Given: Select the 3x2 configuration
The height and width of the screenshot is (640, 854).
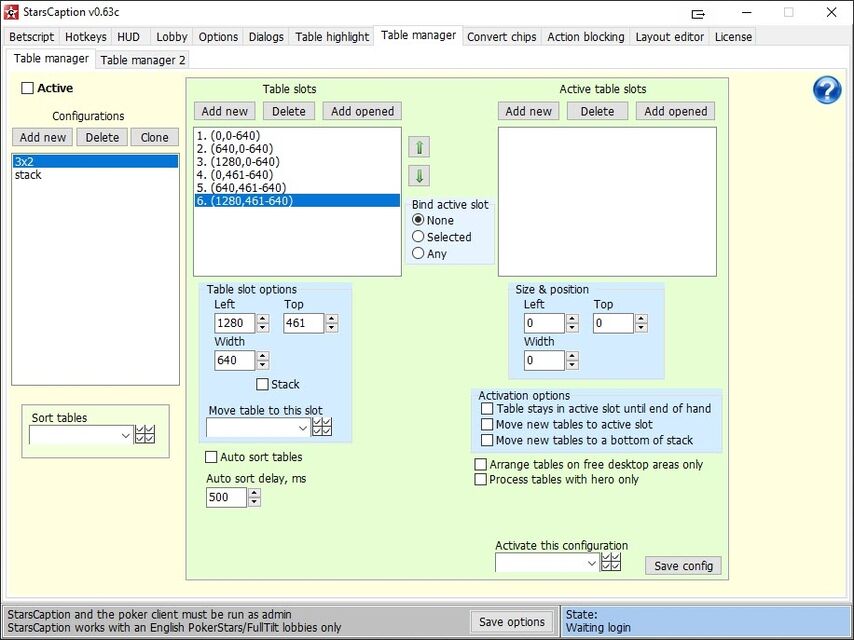Looking at the screenshot, I should point(96,161).
